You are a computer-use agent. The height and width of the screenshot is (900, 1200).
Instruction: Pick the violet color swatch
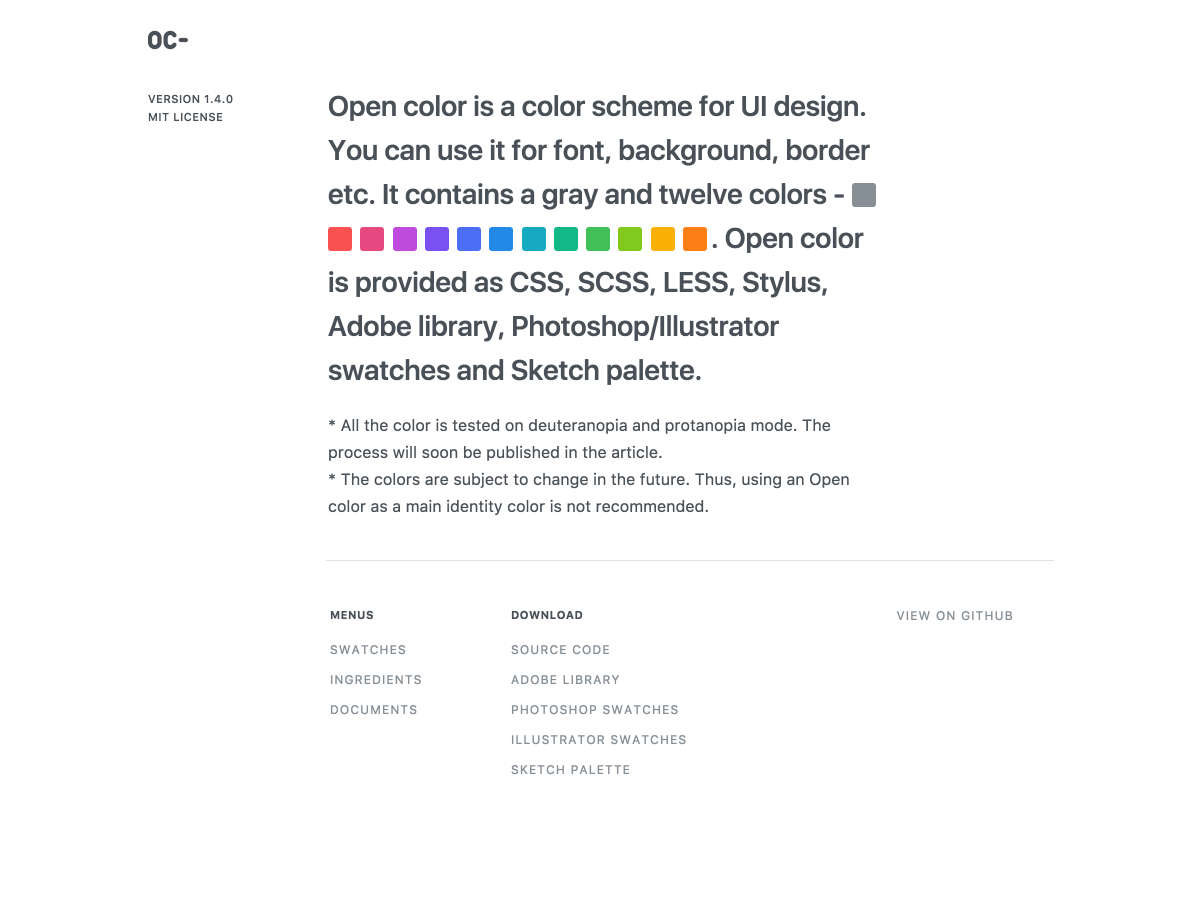(437, 239)
